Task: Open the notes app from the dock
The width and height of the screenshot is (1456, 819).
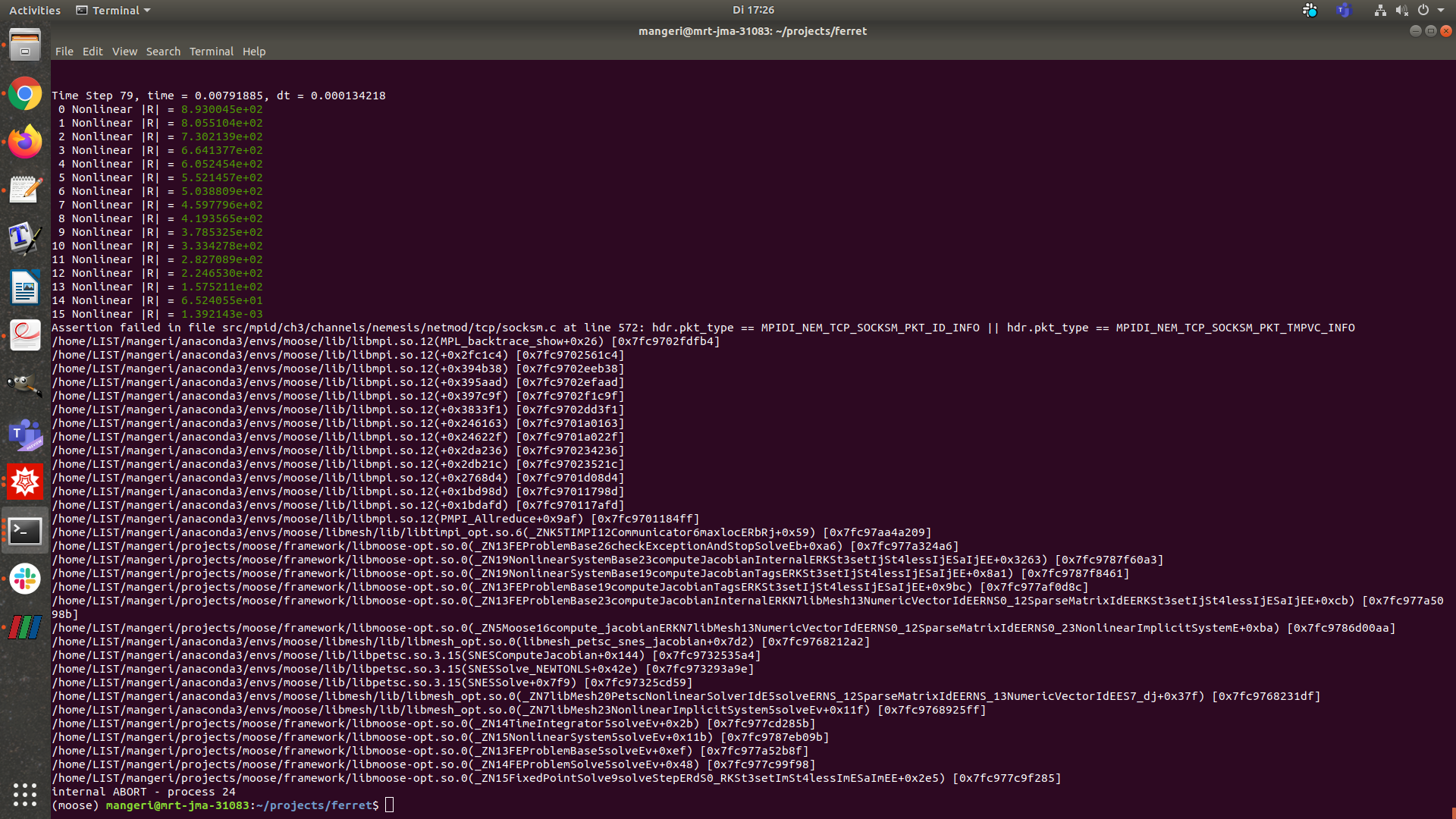Action: [x=25, y=190]
